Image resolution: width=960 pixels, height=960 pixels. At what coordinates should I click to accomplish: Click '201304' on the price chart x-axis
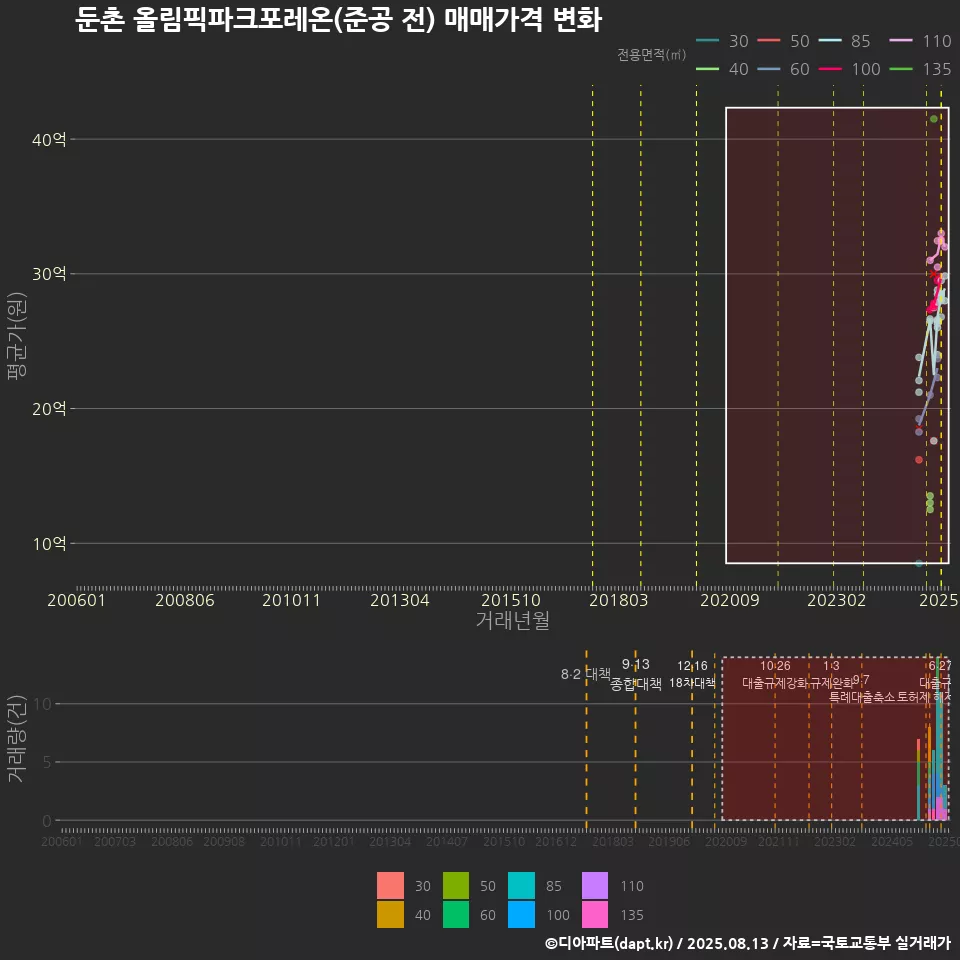(x=400, y=600)
